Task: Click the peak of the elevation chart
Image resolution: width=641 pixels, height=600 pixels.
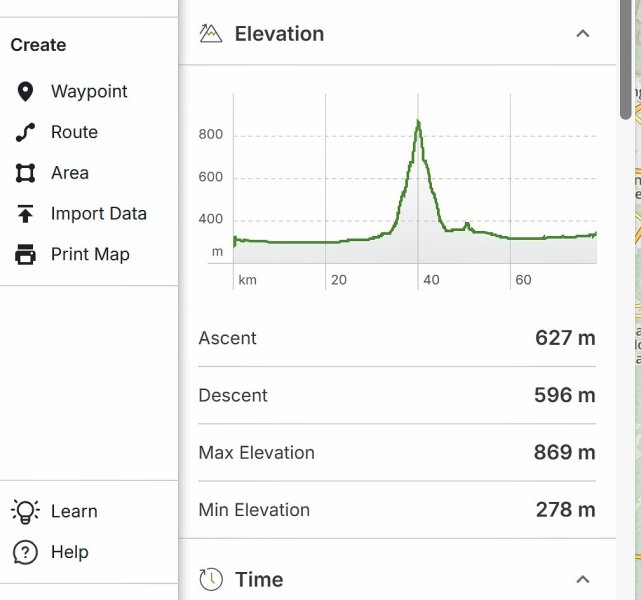Action: pyautogui.click(x=418, y=123)
